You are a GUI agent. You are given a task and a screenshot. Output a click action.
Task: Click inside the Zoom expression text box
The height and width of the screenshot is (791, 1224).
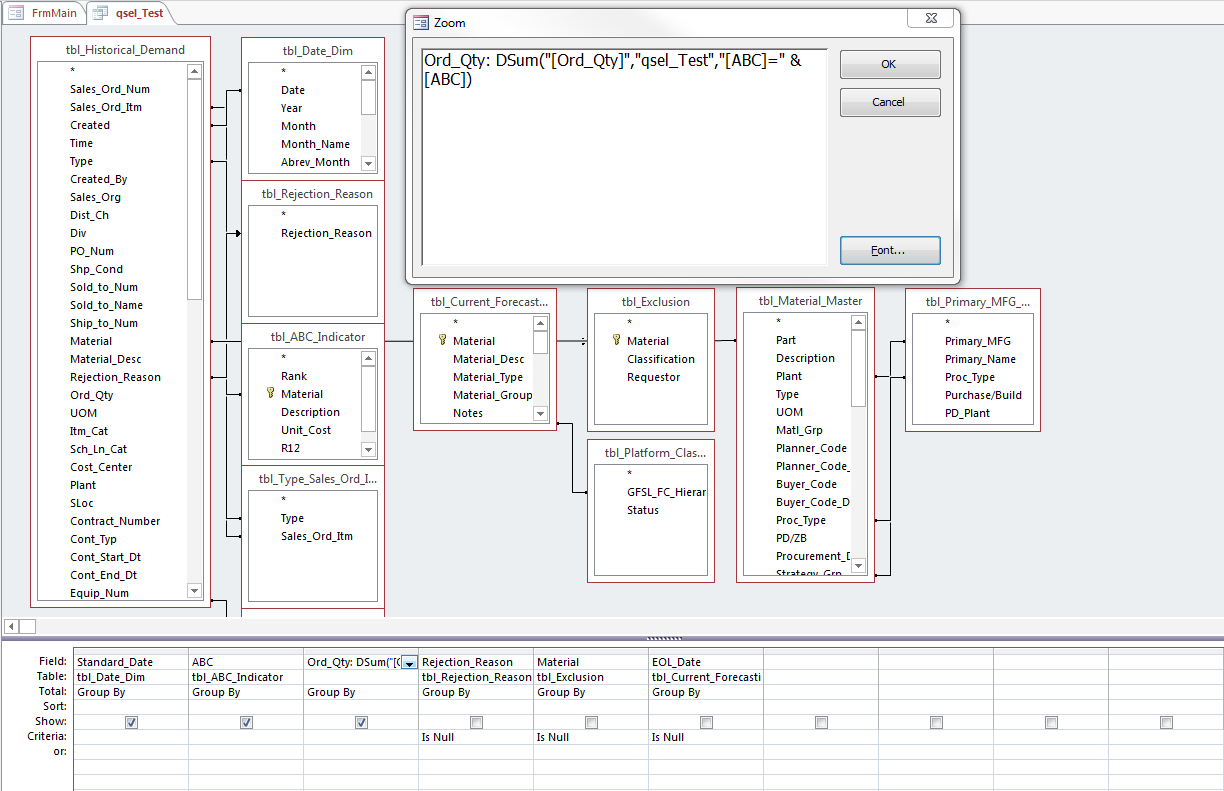(x=624, y=157)
